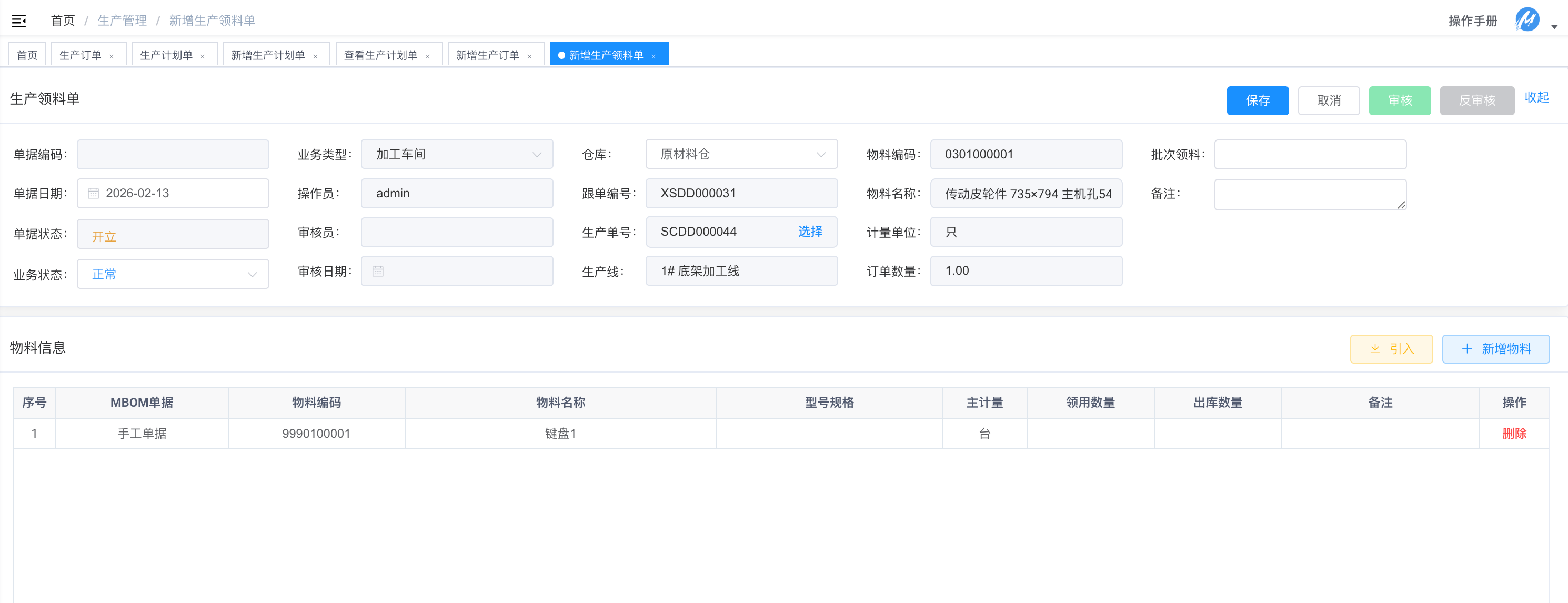Screen dimensions: 1568x603
Task: Click into the 批次领料 input field
Action: 1310,155
